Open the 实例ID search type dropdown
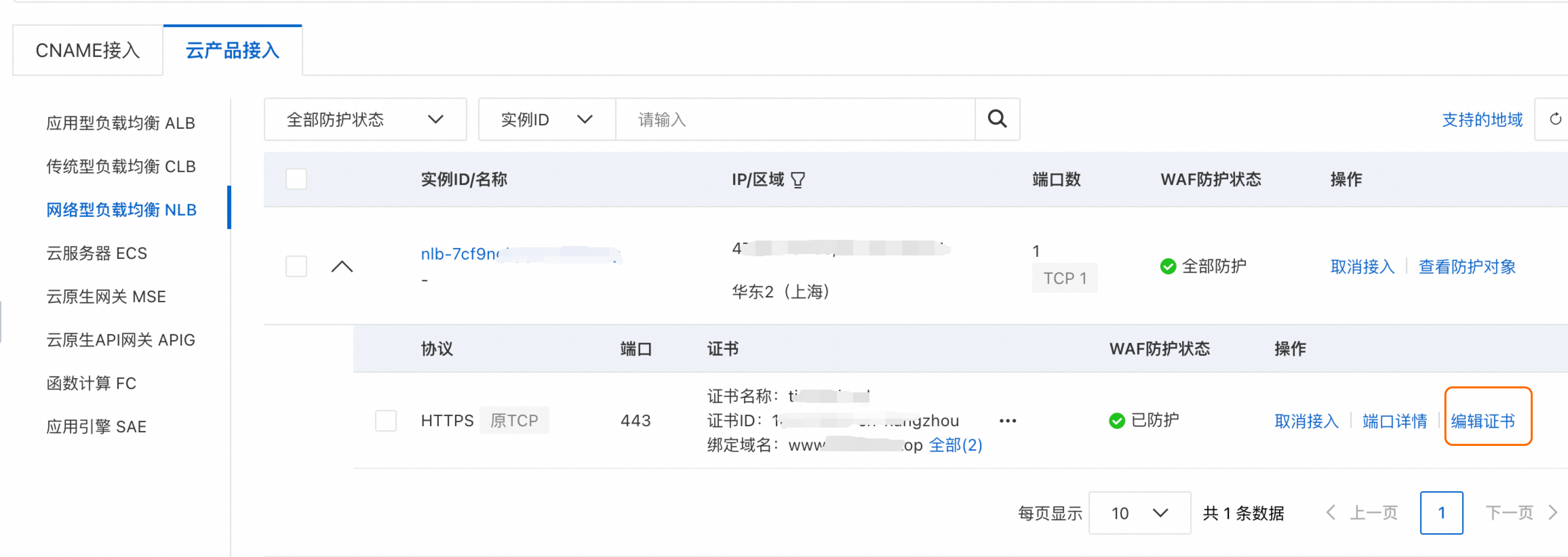Image resolution: width=1568 pixels, height=557 pixels. click(546, 119)
